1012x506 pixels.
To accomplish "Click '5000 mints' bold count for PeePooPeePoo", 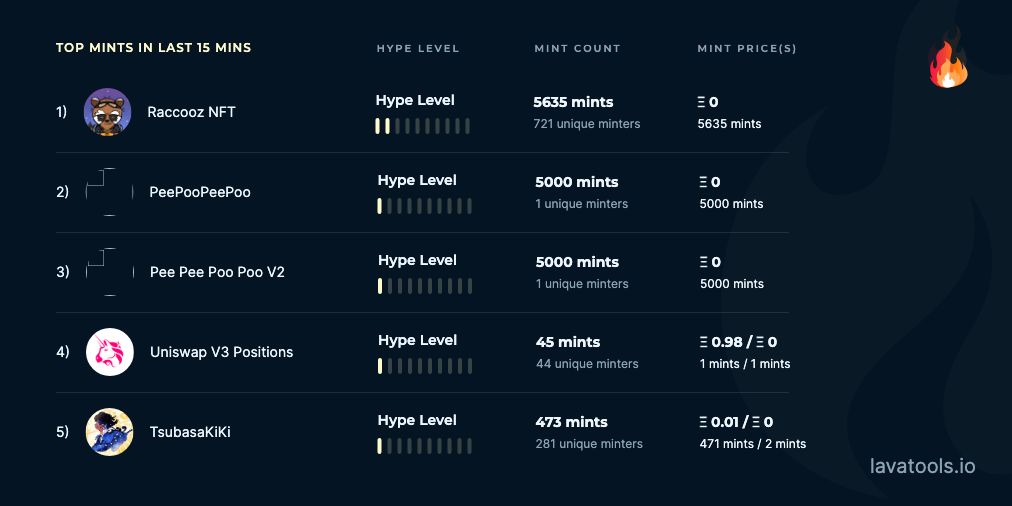I will click(576, 182).
